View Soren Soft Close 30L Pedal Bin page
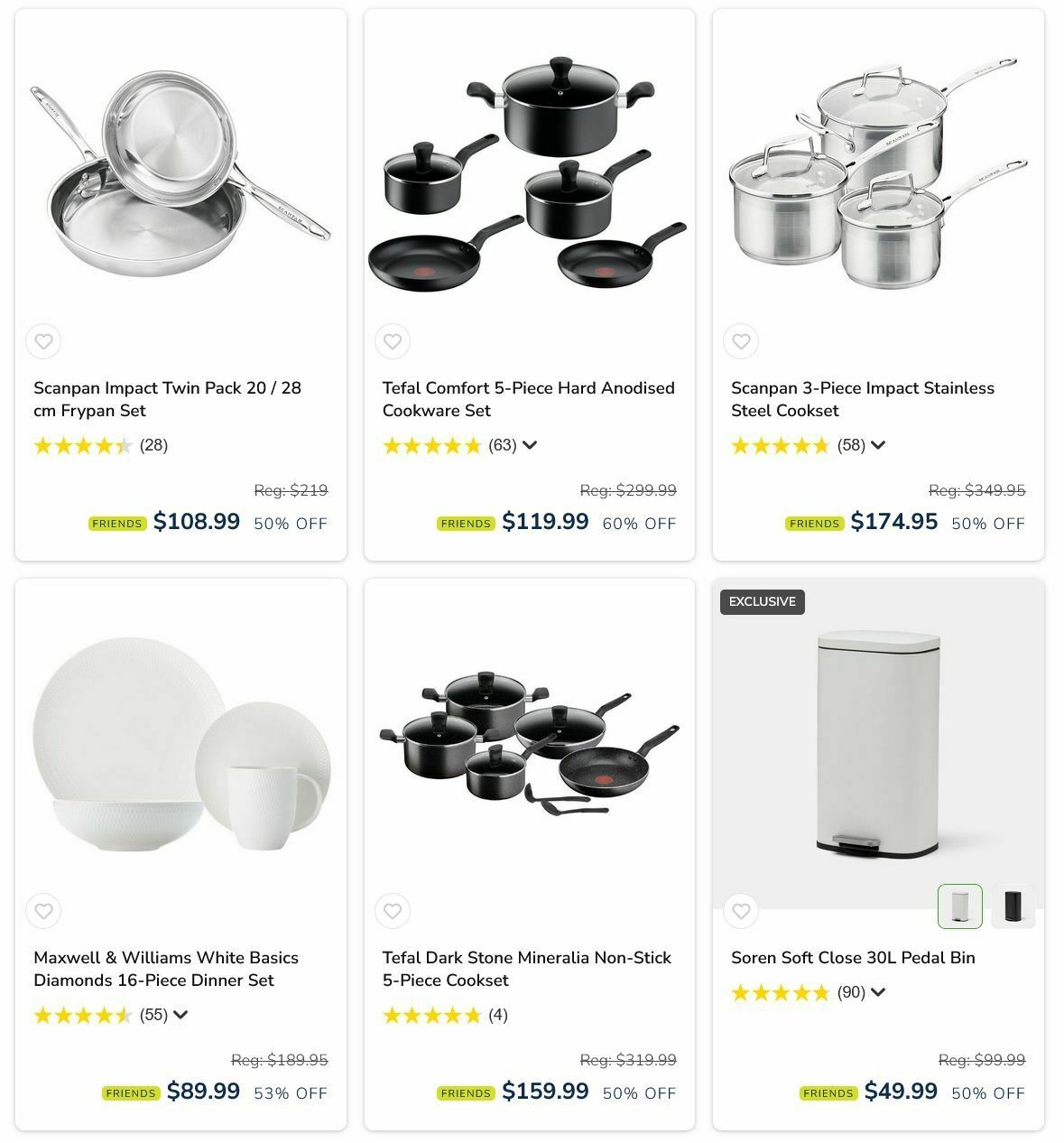The image size is (1064, 1143). [853, 958]
